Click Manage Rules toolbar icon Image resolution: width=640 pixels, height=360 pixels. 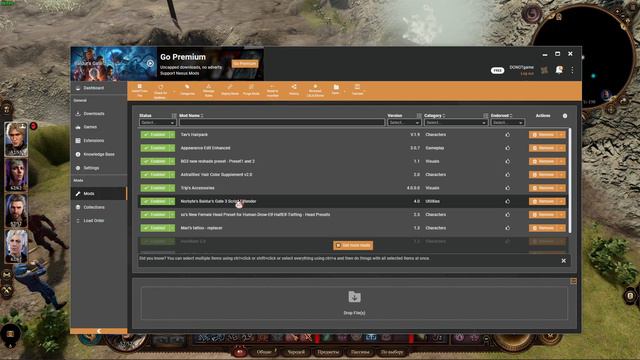pyautogui.click(x=209, y=90)
